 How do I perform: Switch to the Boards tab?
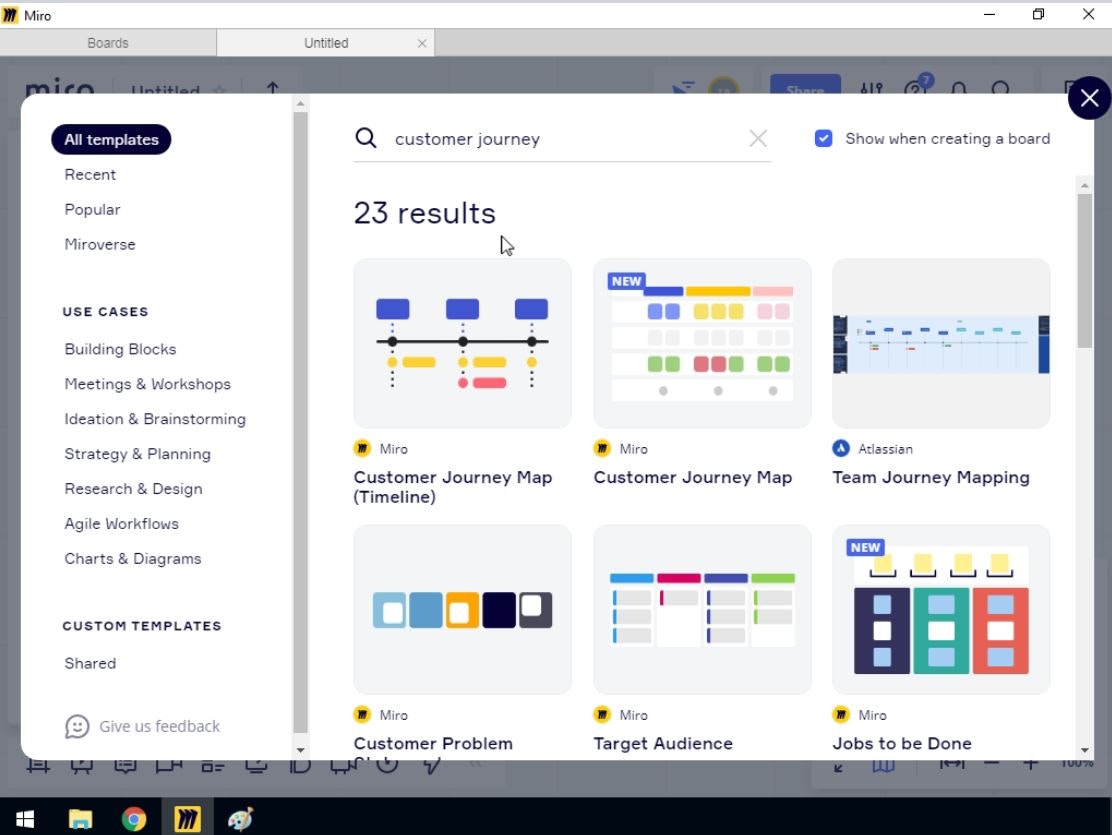tap(108, 43)
